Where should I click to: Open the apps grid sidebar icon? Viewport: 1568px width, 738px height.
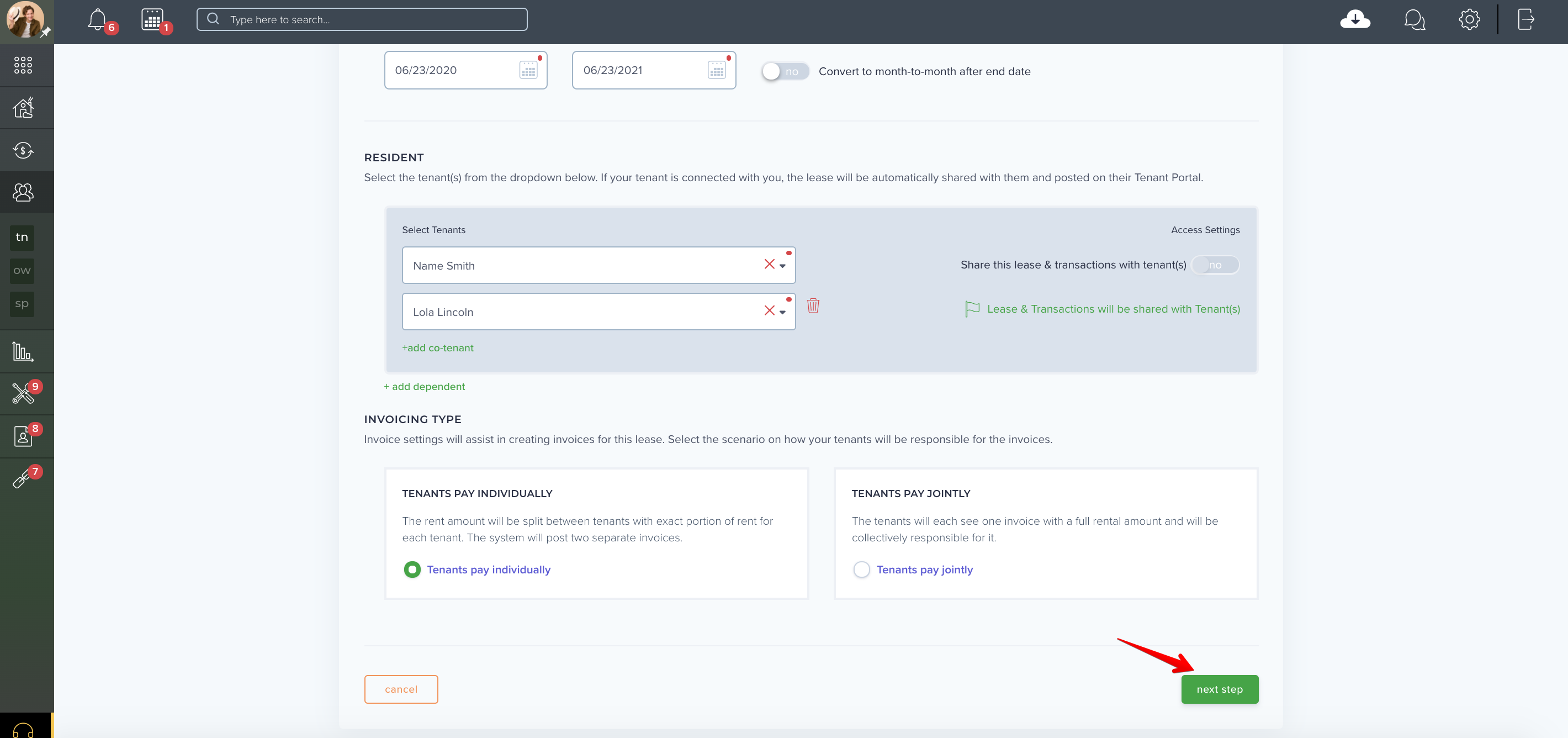23,65
